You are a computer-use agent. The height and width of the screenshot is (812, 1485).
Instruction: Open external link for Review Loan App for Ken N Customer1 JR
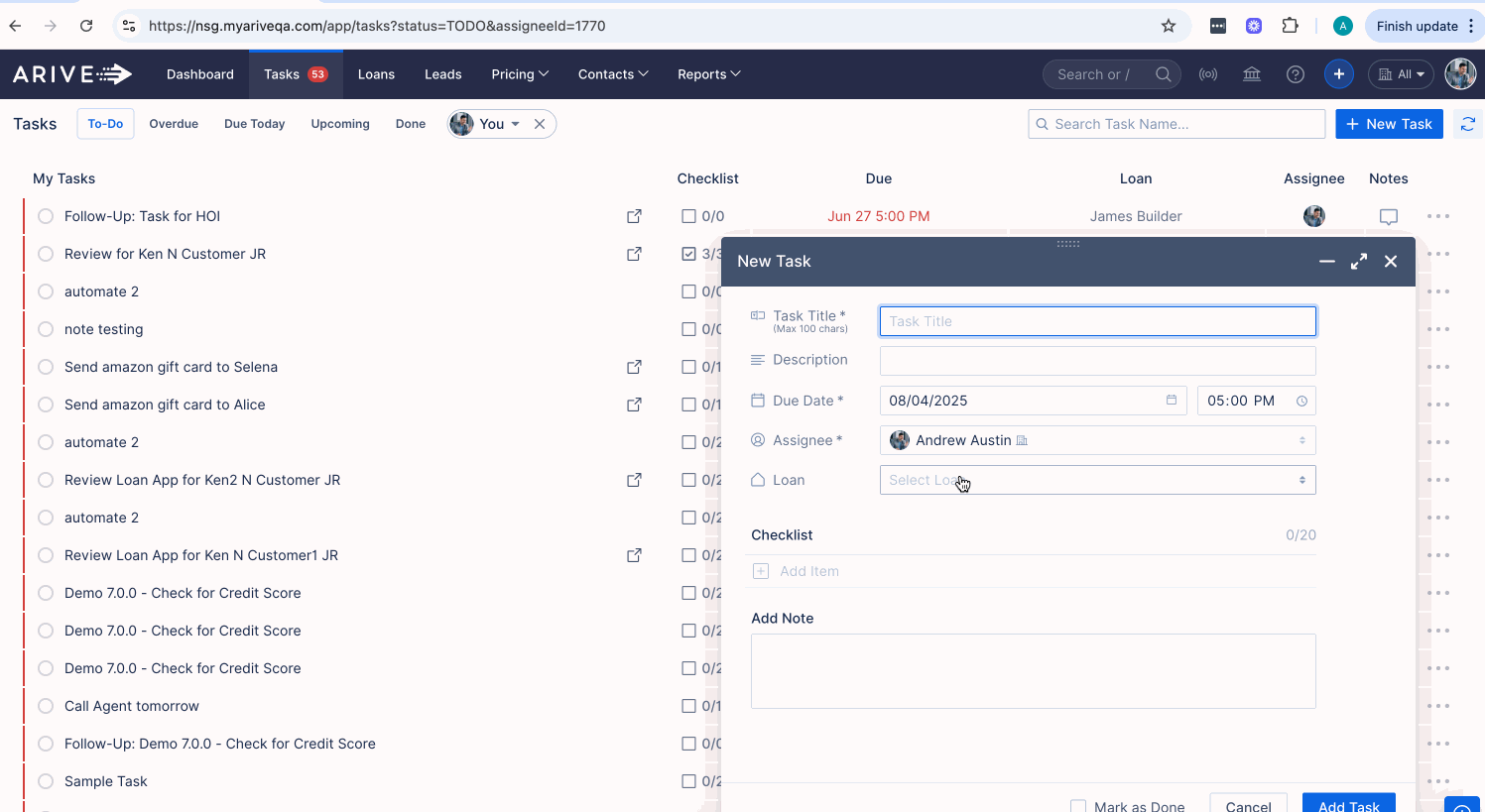pos(635,555)
